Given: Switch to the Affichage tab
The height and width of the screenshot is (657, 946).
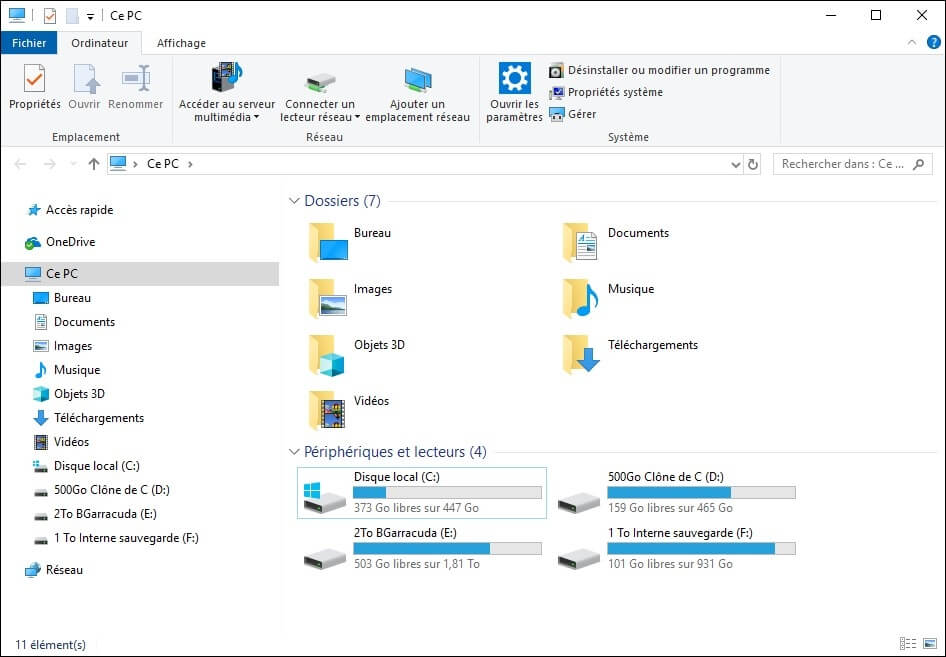Looking at the screenshot, I should pyautogui.click(x=180, y=43).
